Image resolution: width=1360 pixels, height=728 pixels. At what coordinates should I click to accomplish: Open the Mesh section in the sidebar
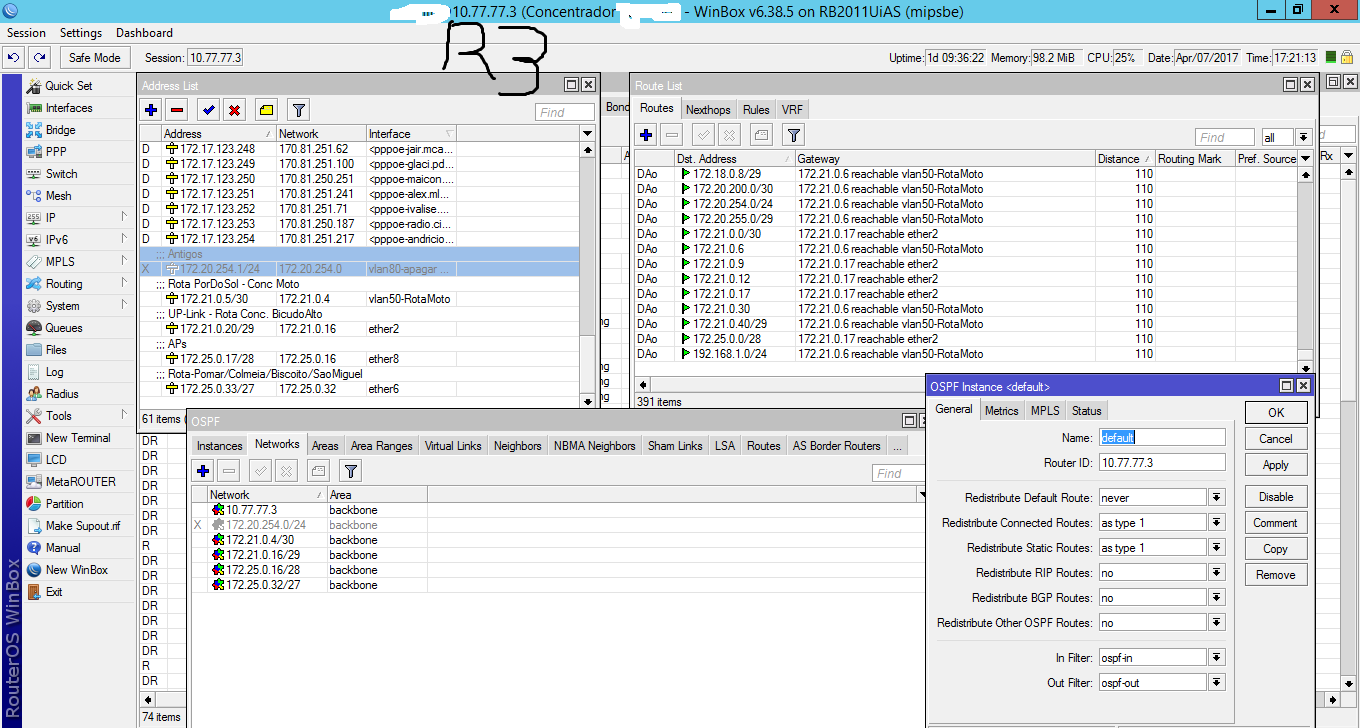[58, 196]
